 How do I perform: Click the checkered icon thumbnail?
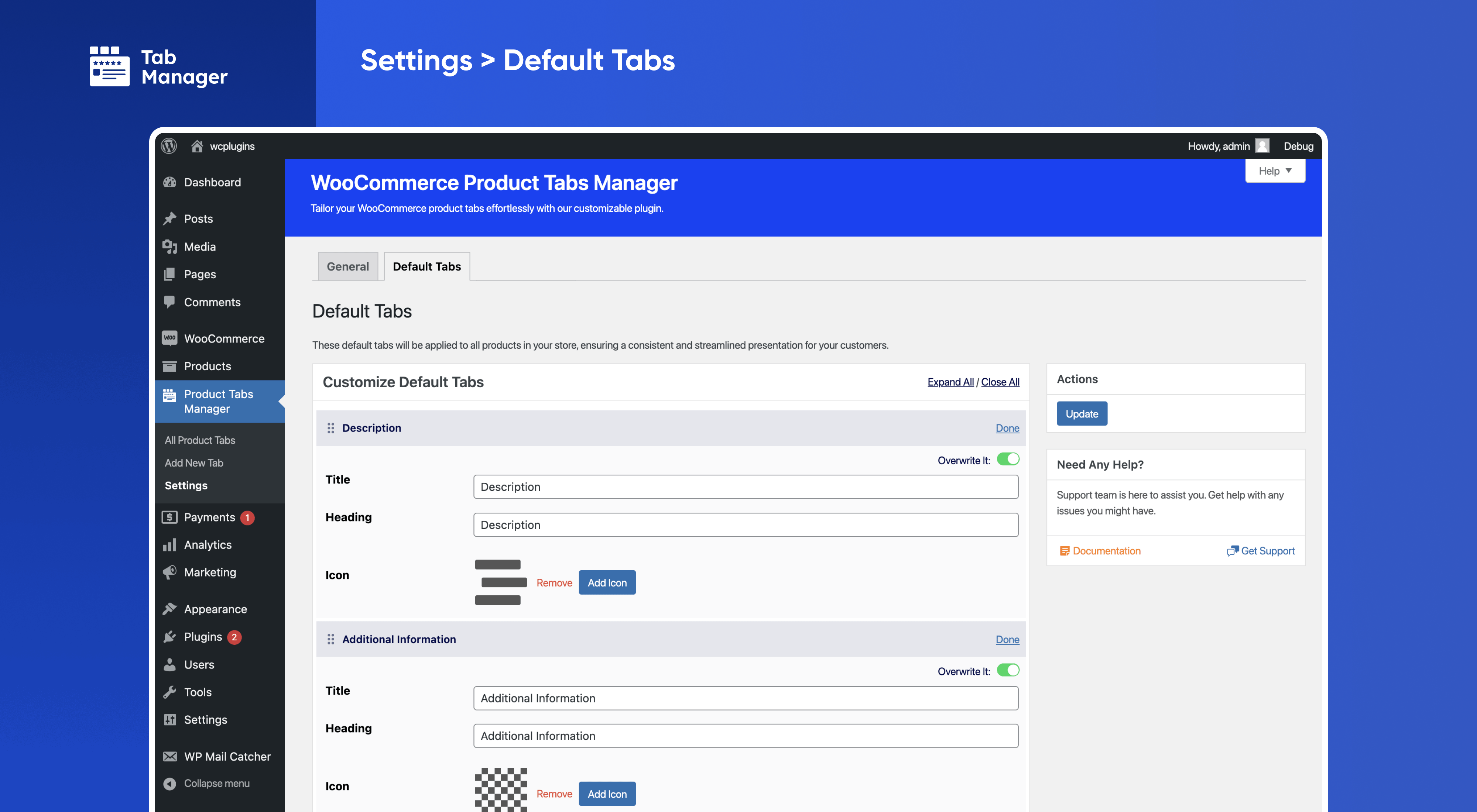point(501,789)
